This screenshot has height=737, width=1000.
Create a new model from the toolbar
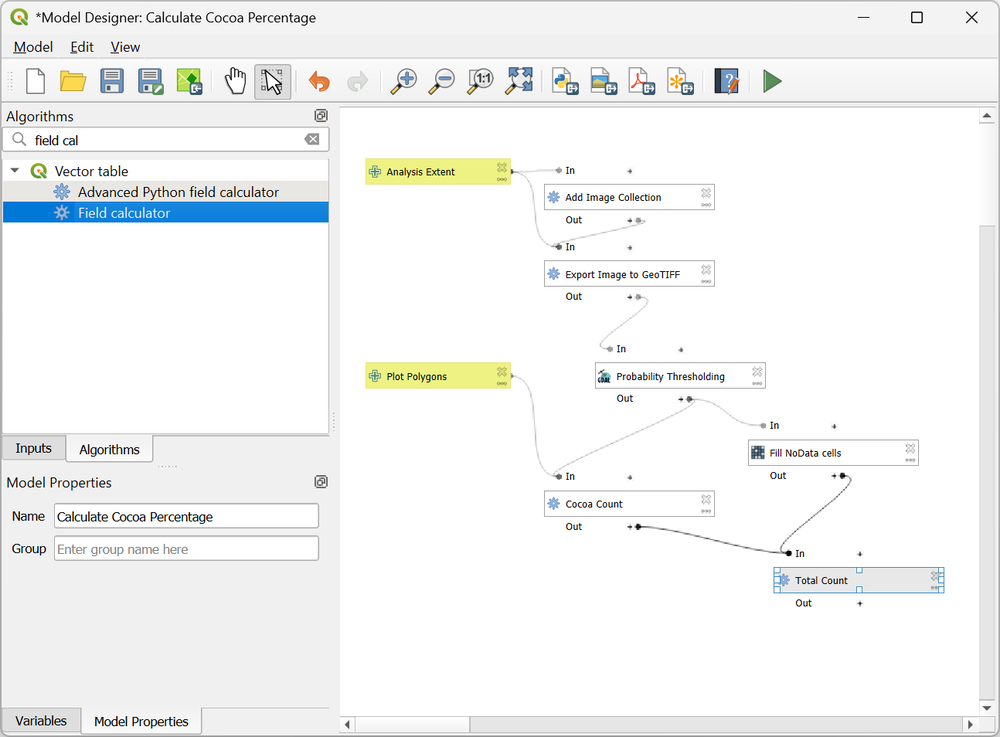point(35,82)
